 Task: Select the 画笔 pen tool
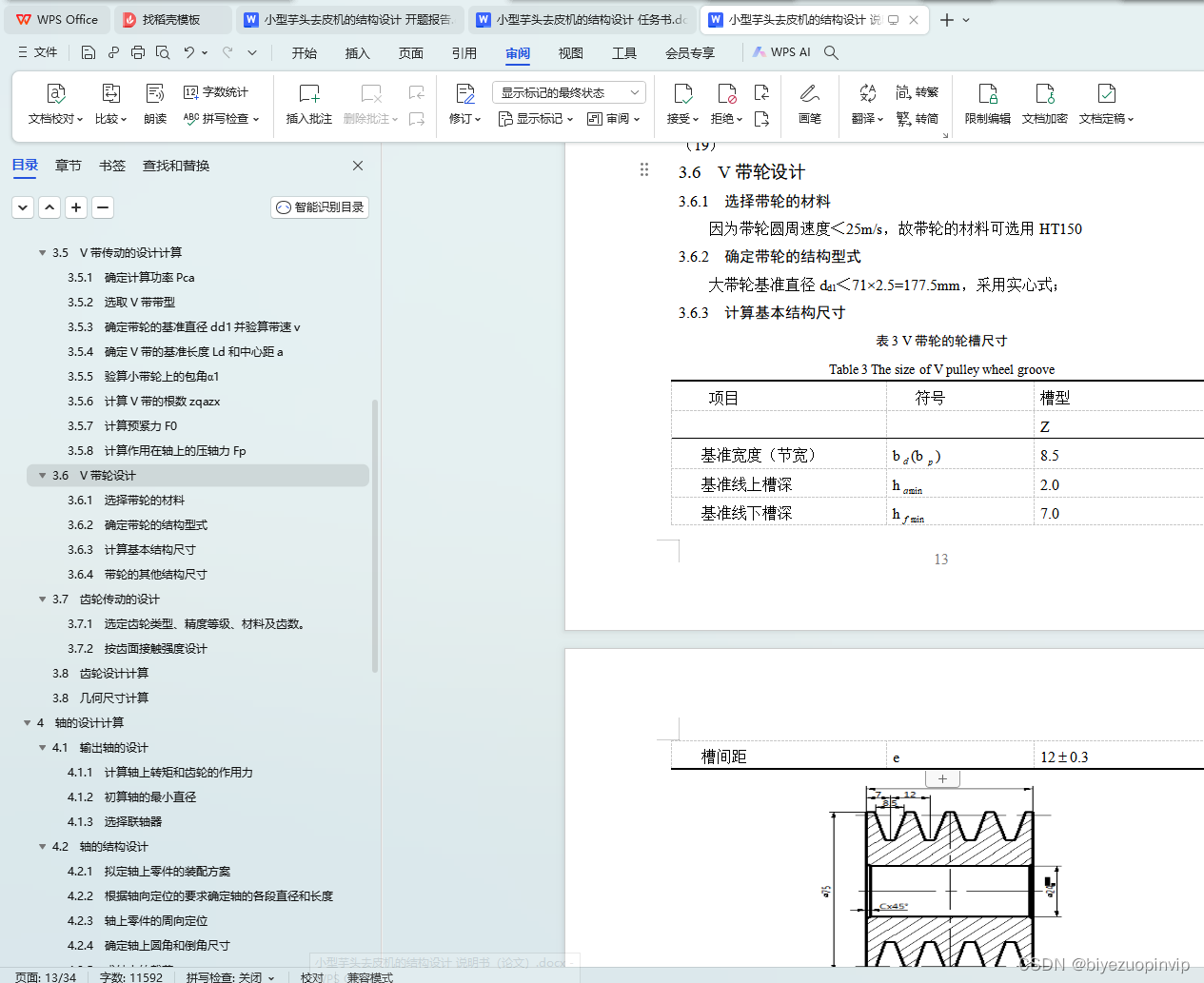[x=810, y=105]
